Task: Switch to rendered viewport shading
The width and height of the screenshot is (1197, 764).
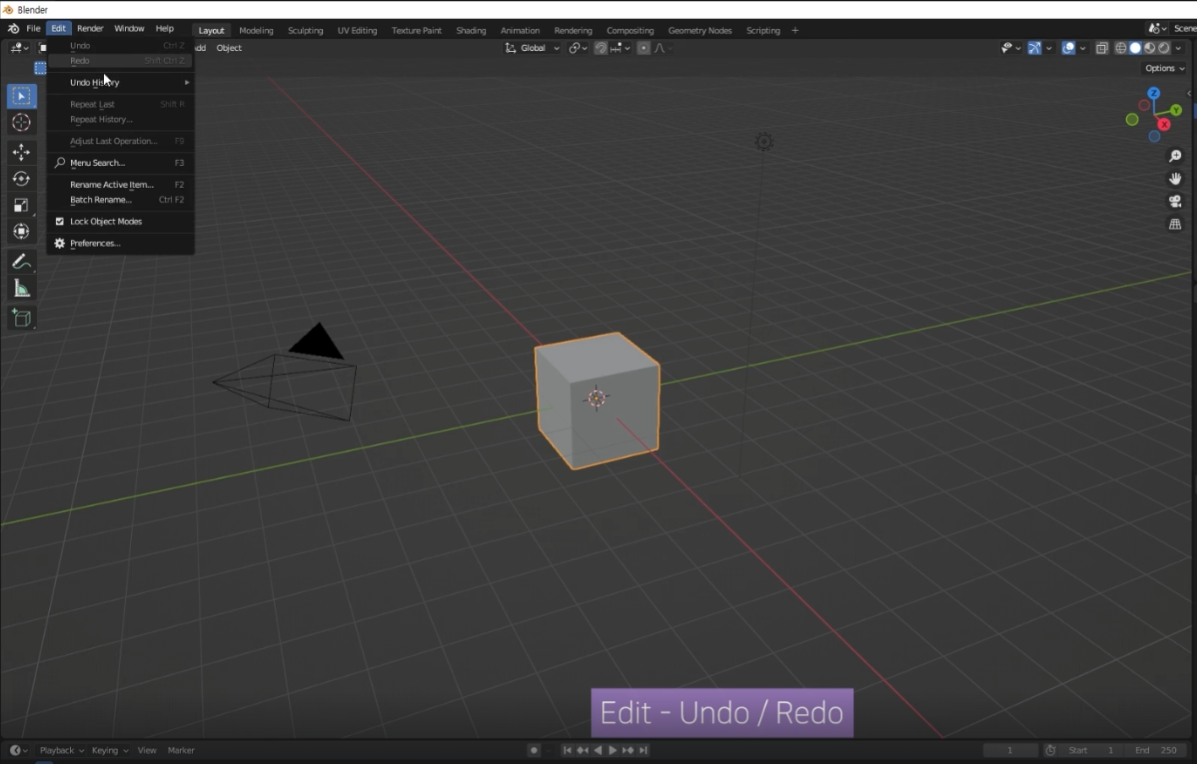Action: tap(1164, 48)
